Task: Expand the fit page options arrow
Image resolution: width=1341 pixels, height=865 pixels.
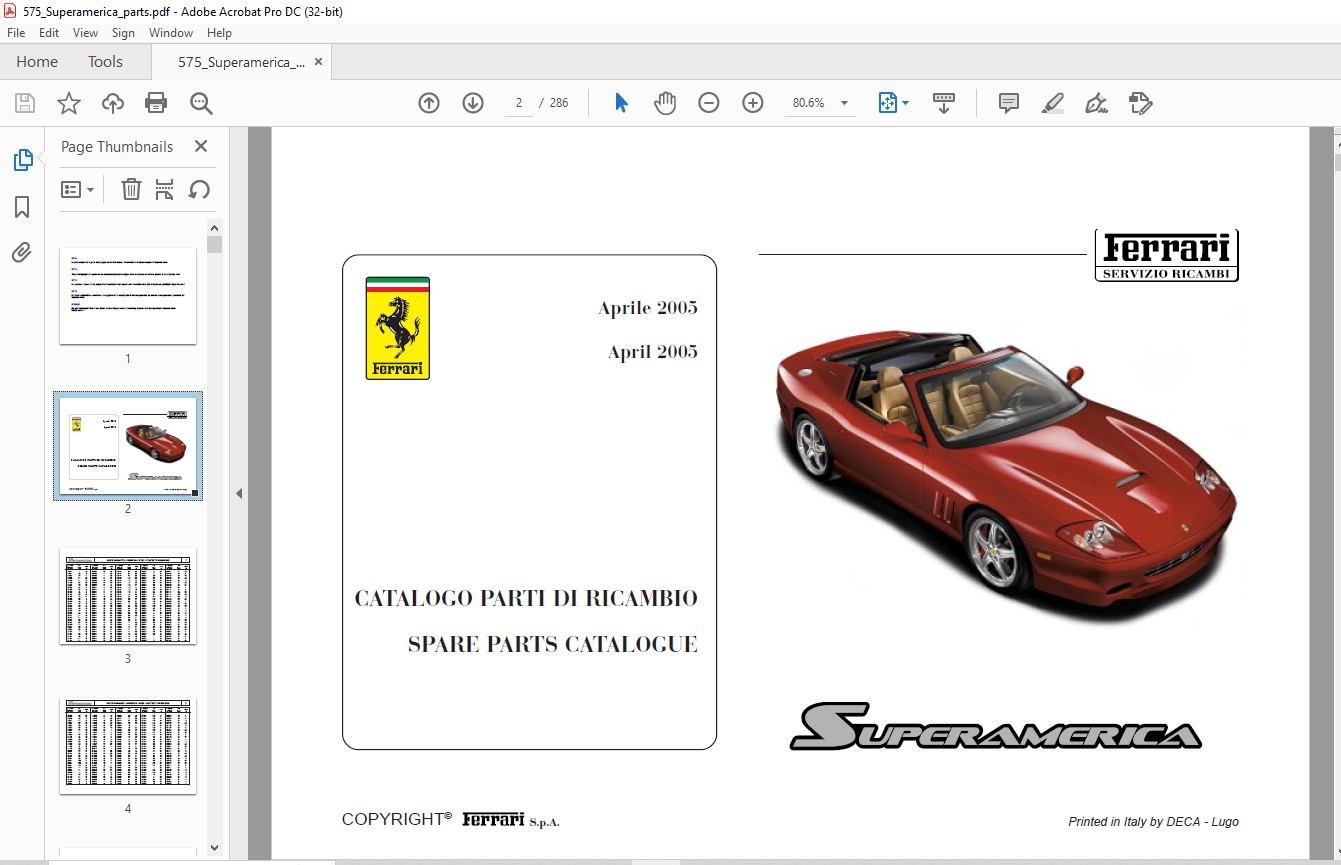Action: 906,103
